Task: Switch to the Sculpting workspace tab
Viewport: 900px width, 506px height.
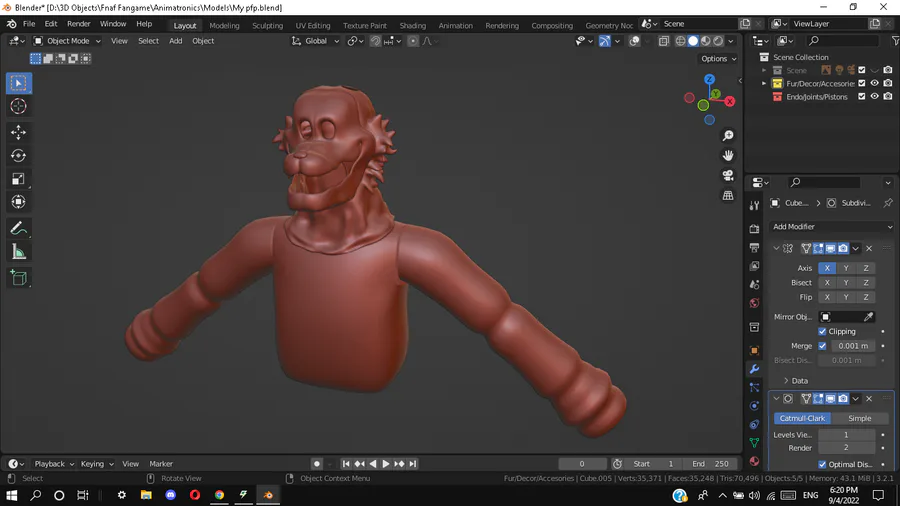Action: click(x=267, y=25)
